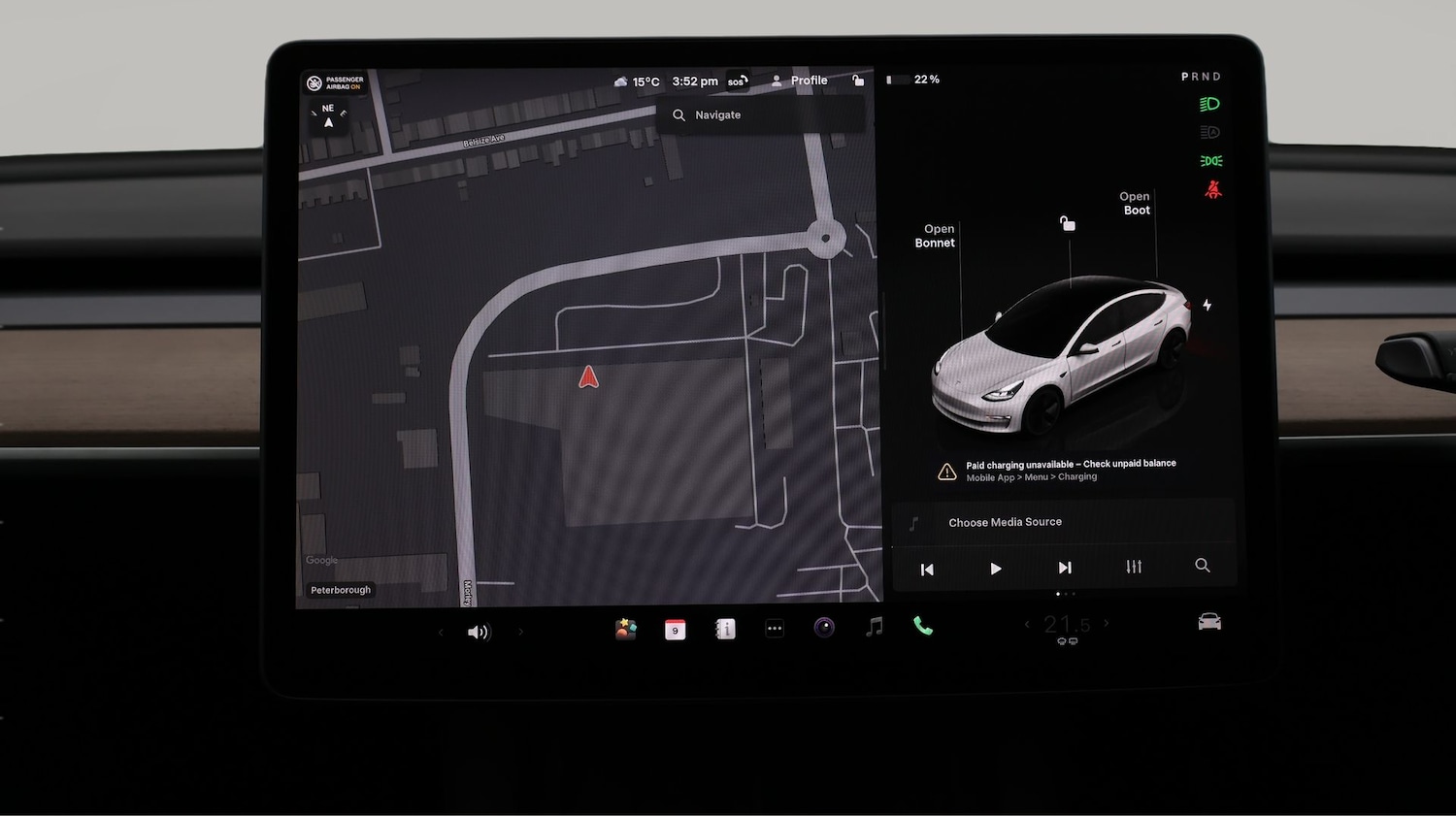1456x816 pixels.
Task: Open the calendar app icon
Action: (675, 629)
